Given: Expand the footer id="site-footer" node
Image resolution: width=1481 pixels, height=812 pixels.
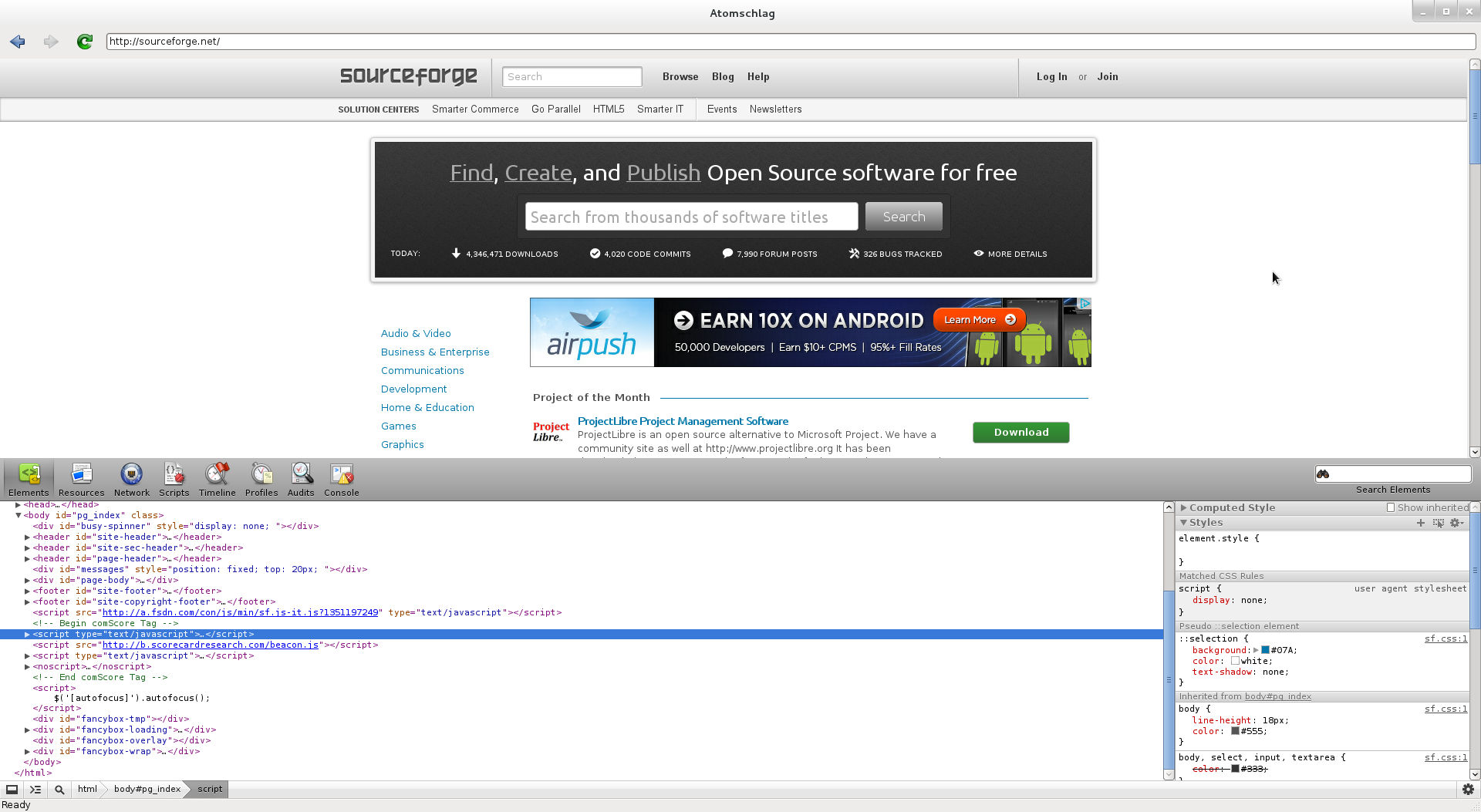Looking at the screenshot, I should pos(28,591).
